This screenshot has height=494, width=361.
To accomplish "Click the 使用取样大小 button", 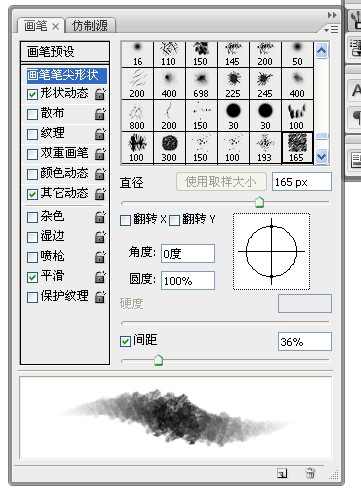I will (221, 182).
